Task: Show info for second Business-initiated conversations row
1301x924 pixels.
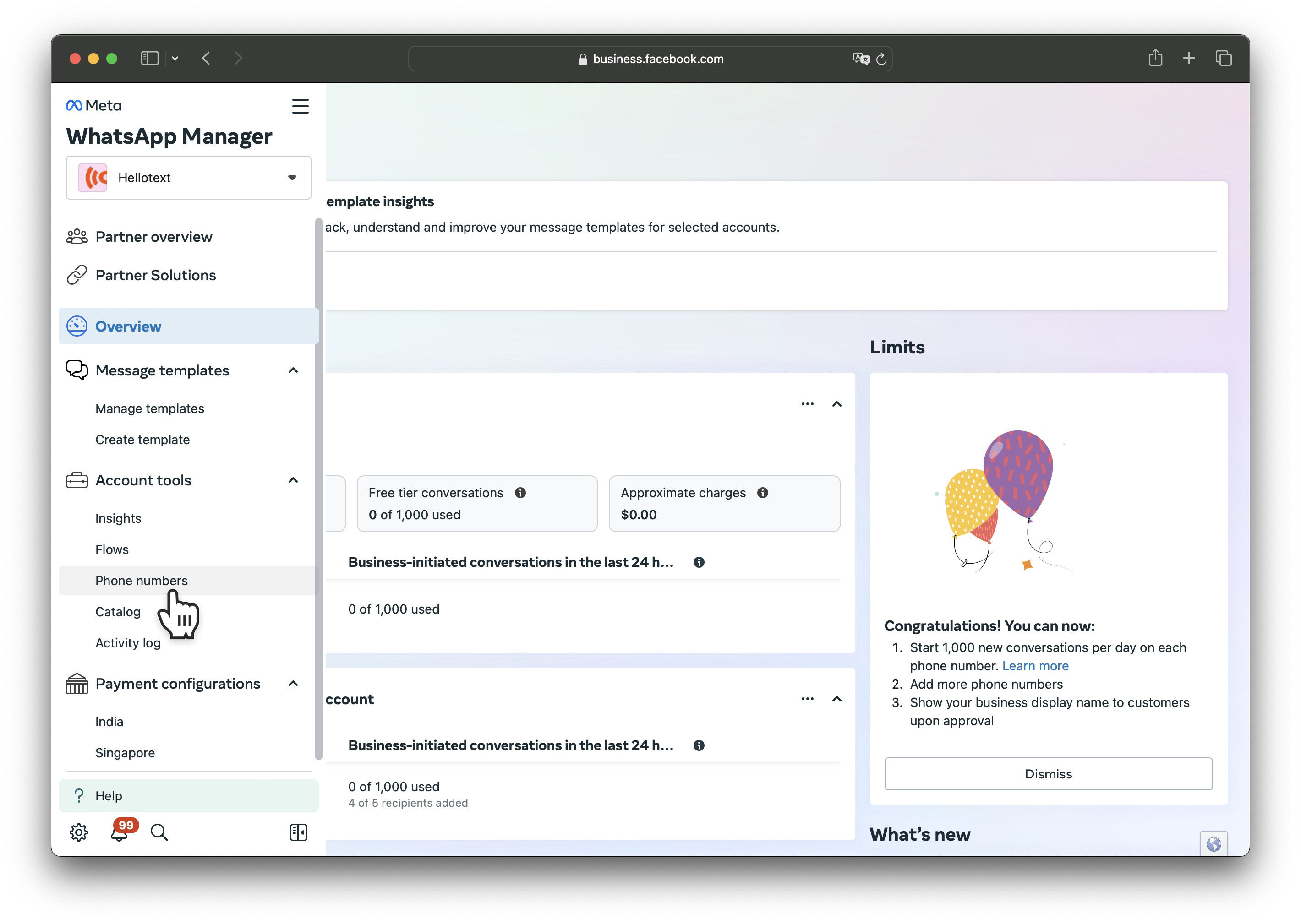Action: (699, 745)
